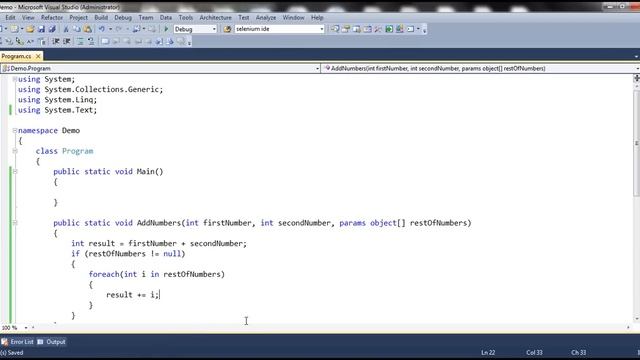This screenshot has width=640, height=360.
Task: Open the active documents list arrow
Action: 636,56
